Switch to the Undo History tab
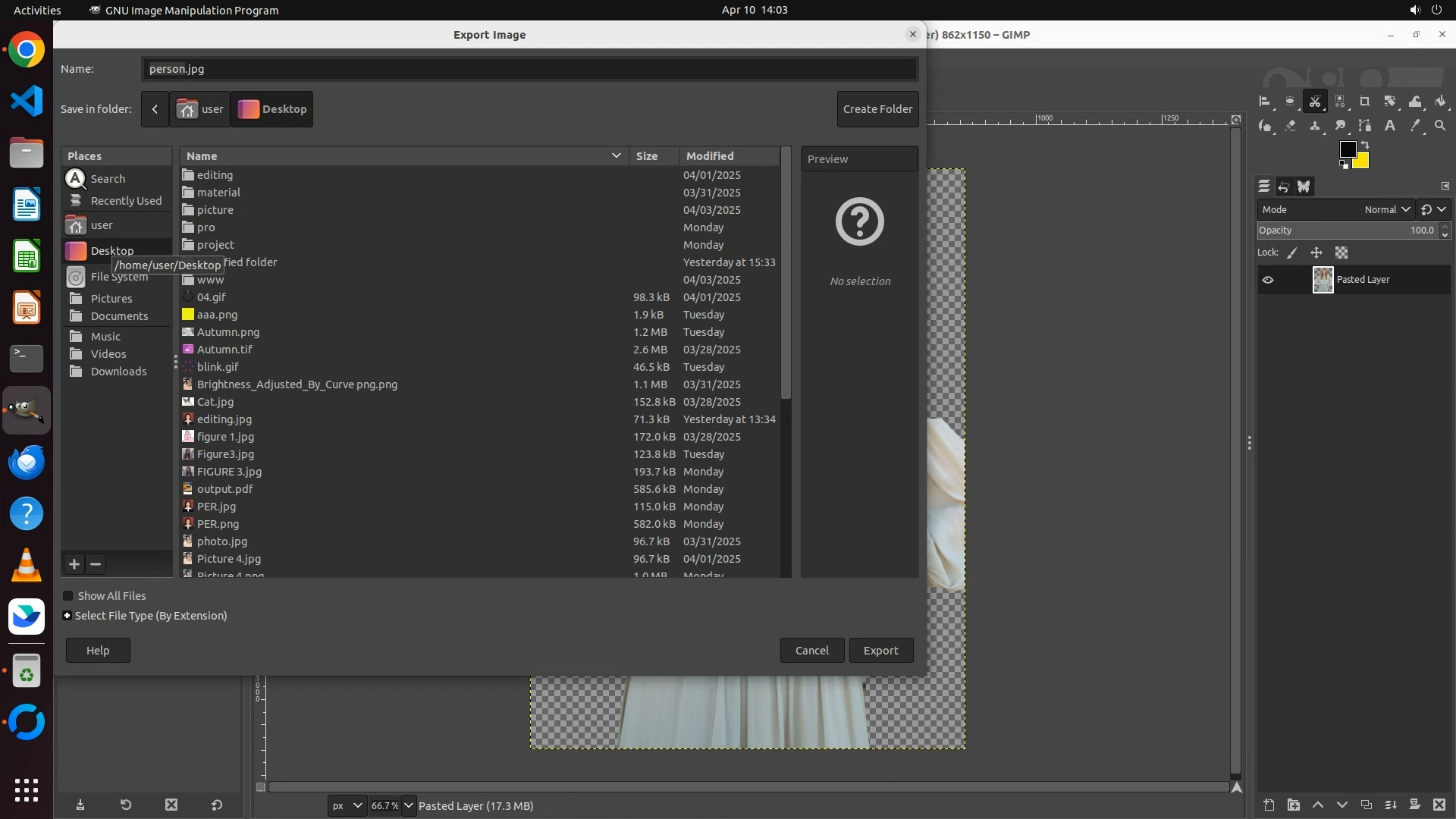This screenshot has height=819, width=1456. point(1284,187)
